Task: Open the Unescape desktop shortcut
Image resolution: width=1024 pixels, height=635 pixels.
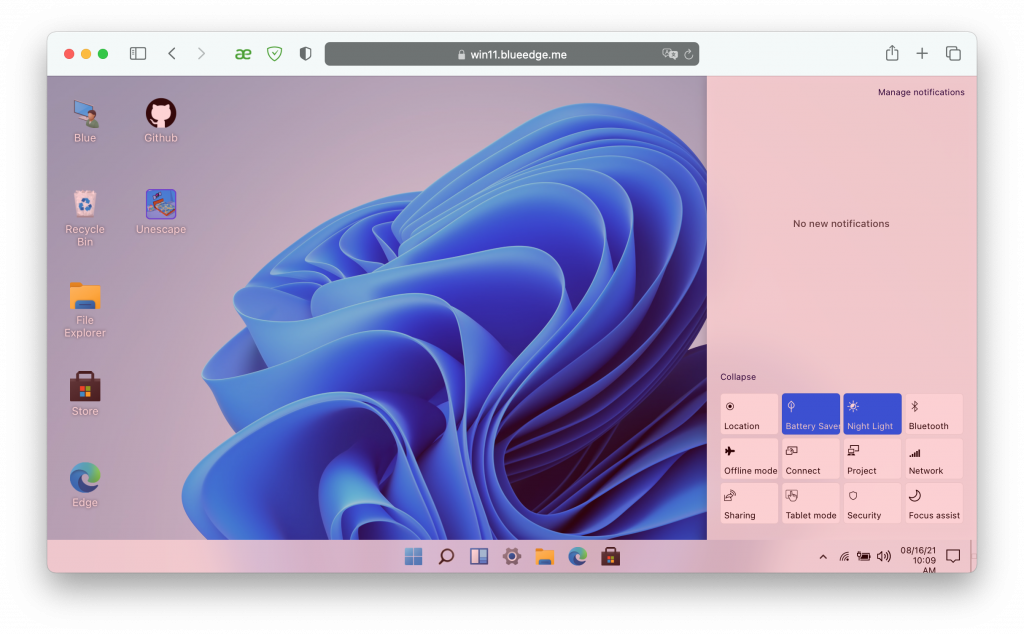Action: 160,206
